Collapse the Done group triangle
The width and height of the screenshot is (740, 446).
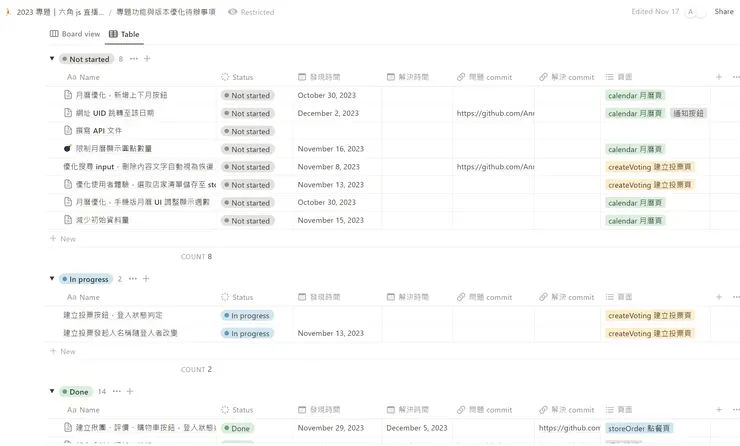click(52, 391)
